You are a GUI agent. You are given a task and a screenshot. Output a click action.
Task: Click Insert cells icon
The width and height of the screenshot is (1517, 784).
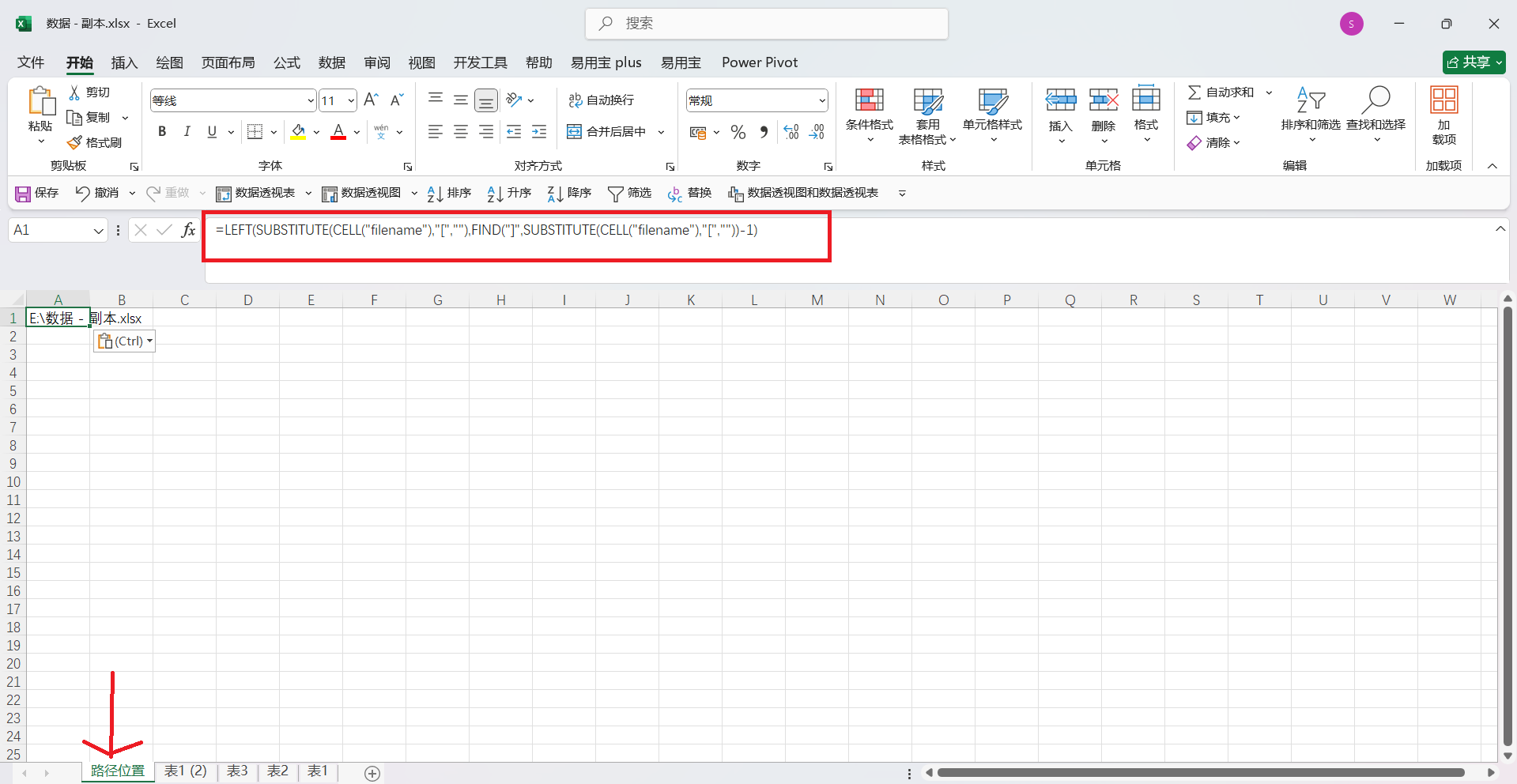1061,100
